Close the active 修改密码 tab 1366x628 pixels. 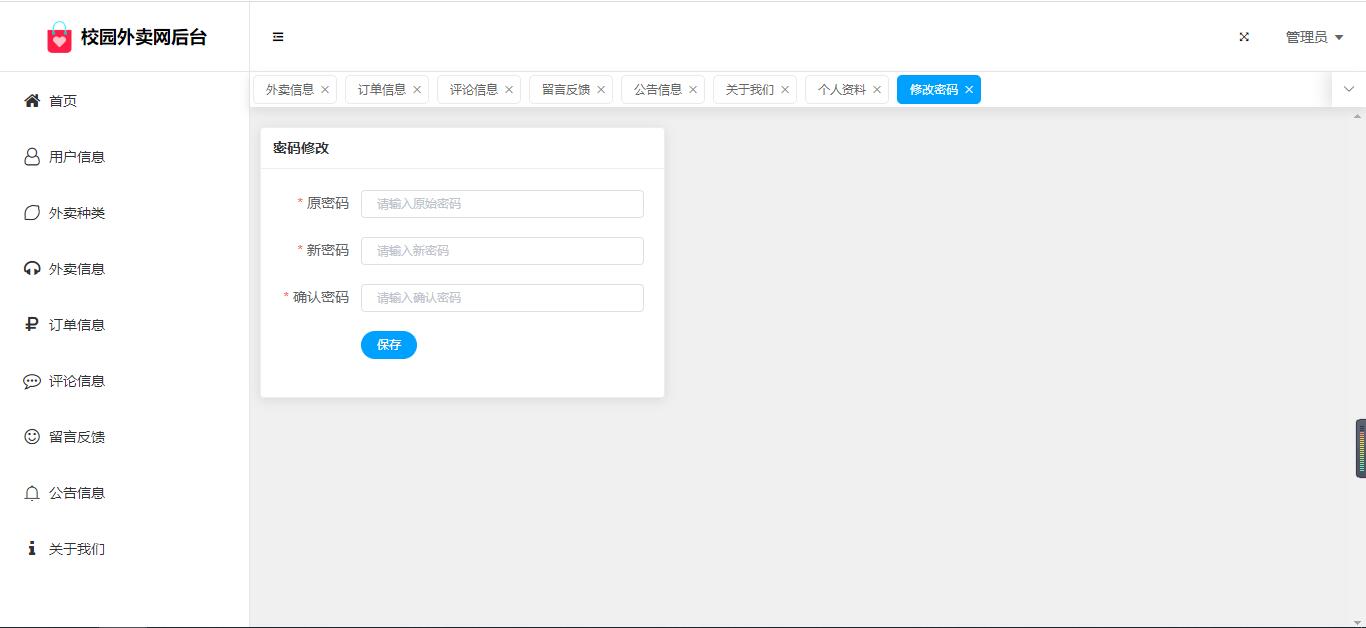click(969, 90)
